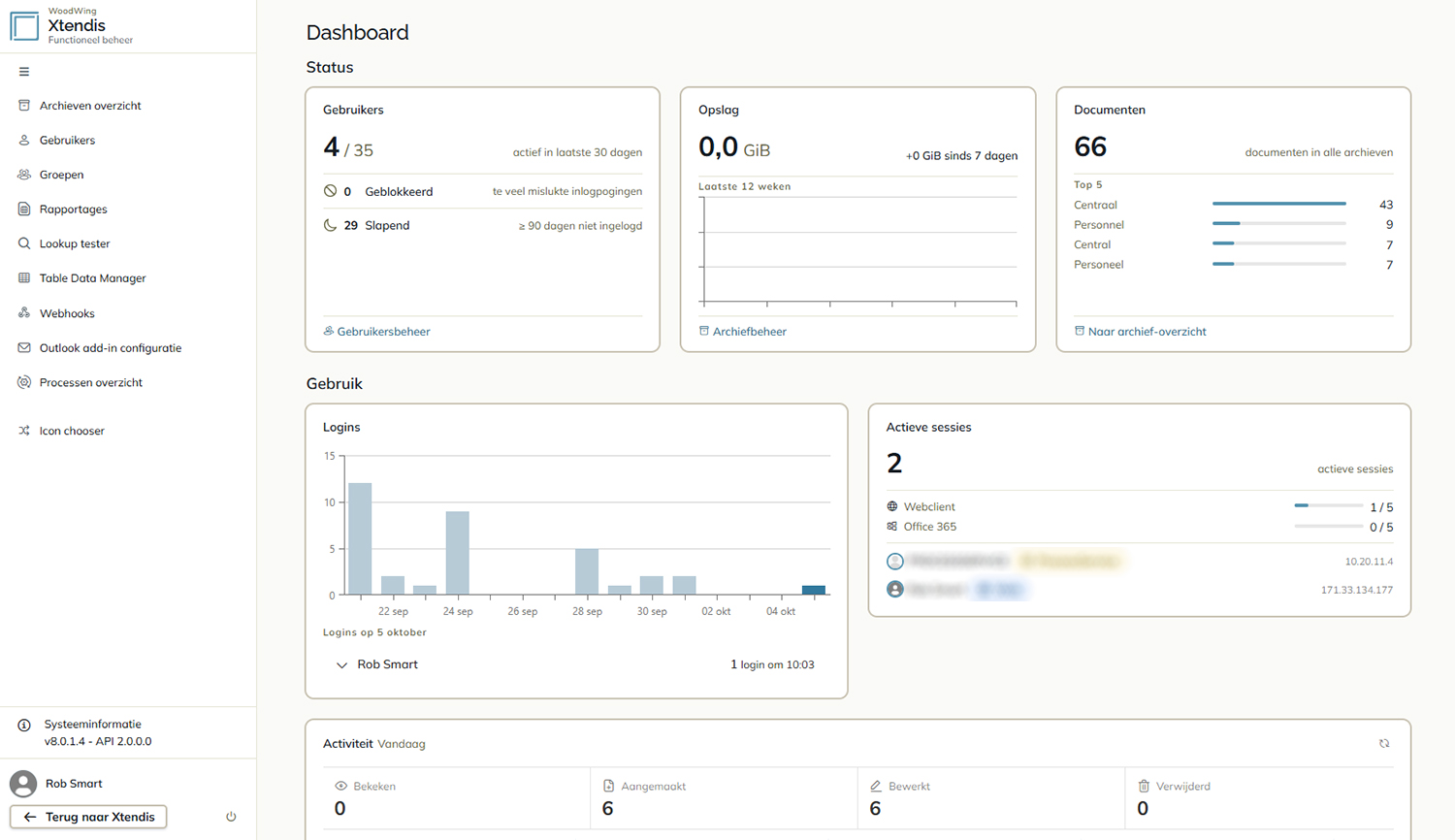This screenshot has height=840, width=1455.
Task: Click the Geblokkeerd row in Gebruikers card
Action: 482,191
